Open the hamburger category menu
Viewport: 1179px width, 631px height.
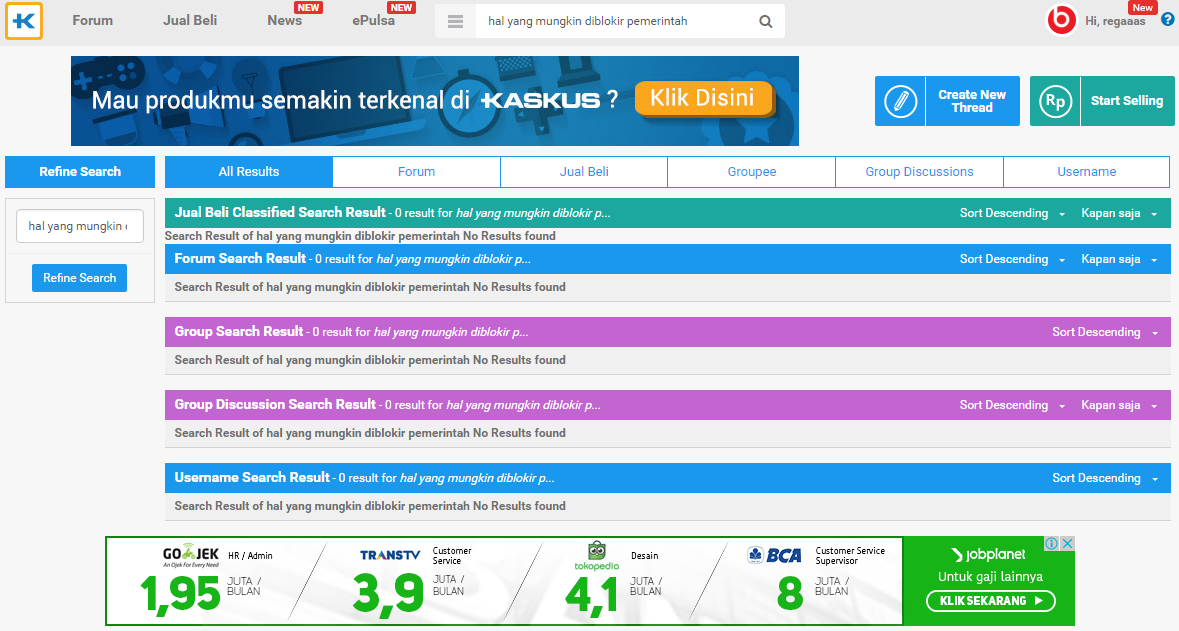coord(455,21)
